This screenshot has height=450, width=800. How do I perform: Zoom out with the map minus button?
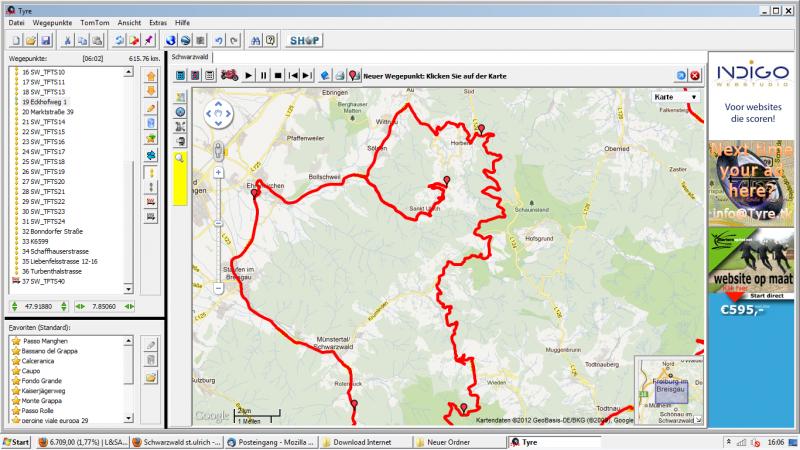[x=218, y=288]
